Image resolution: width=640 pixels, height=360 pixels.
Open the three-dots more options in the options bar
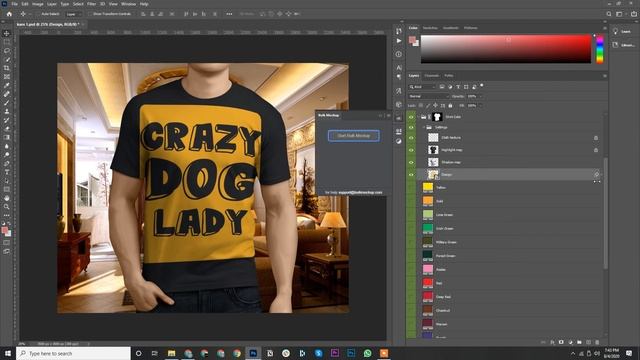(x=229, y=14)
